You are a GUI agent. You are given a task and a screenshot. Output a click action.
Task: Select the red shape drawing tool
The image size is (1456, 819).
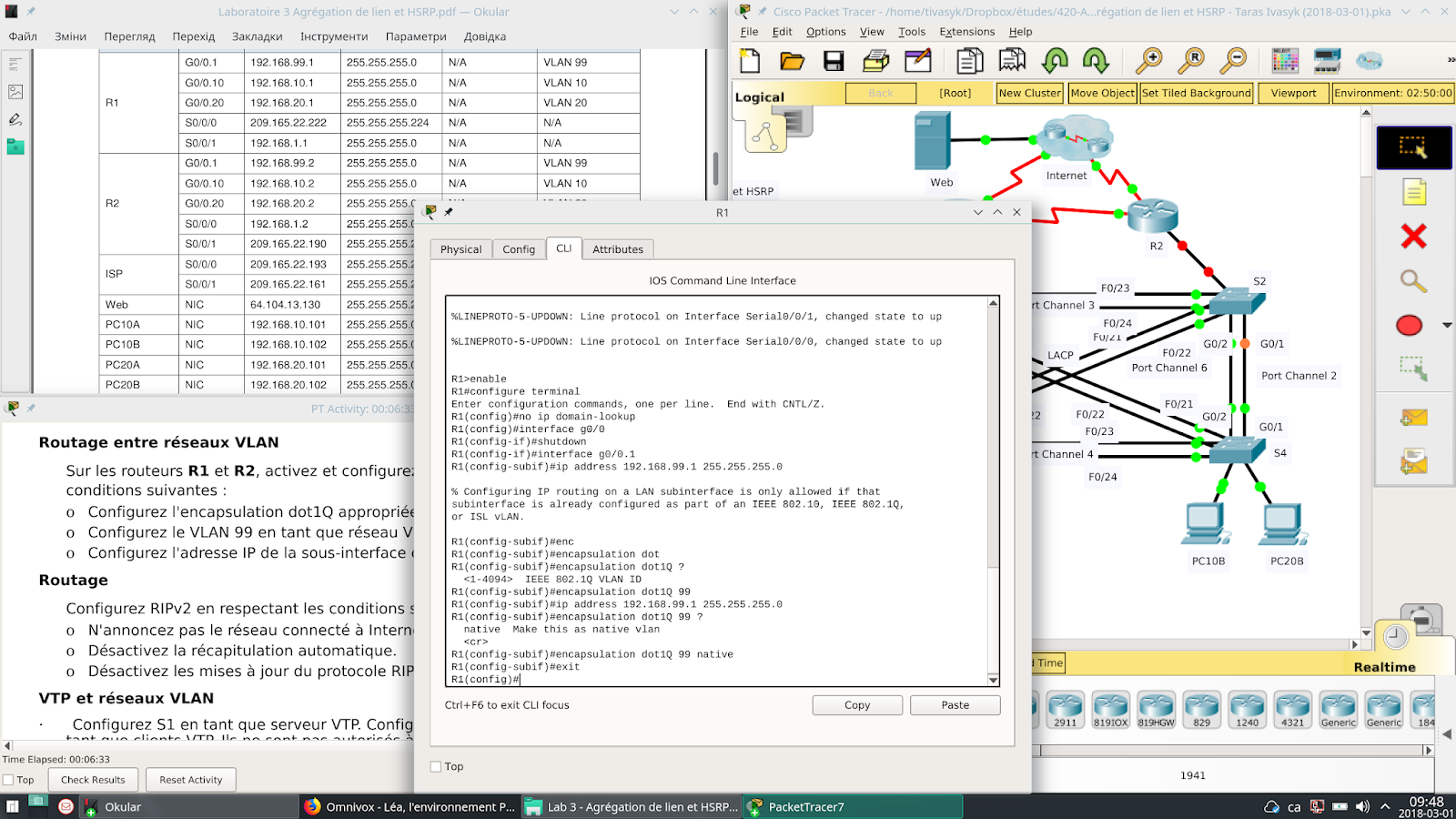click(1409, 325)
